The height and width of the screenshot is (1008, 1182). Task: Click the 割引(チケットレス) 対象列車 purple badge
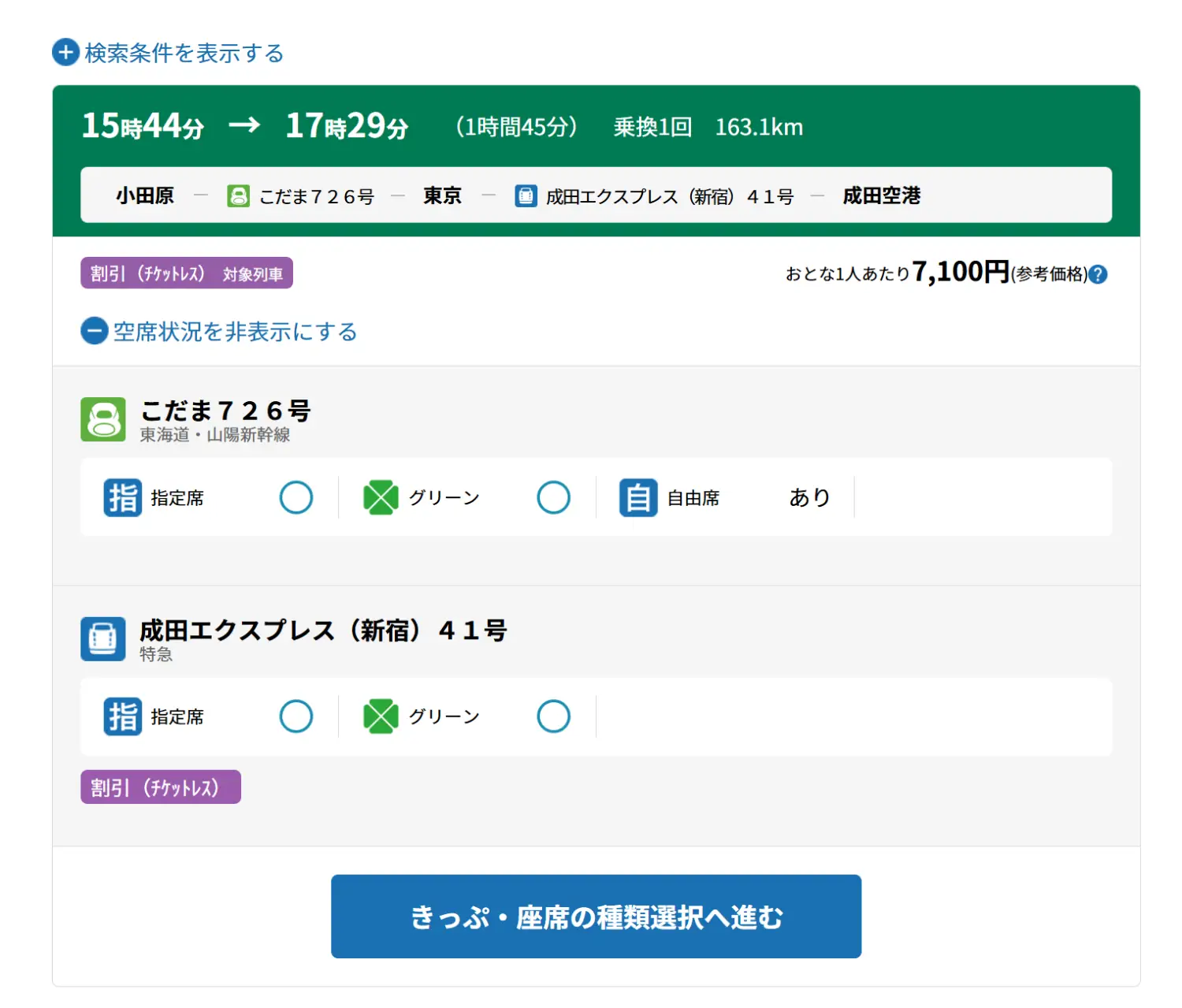(187, 273)
